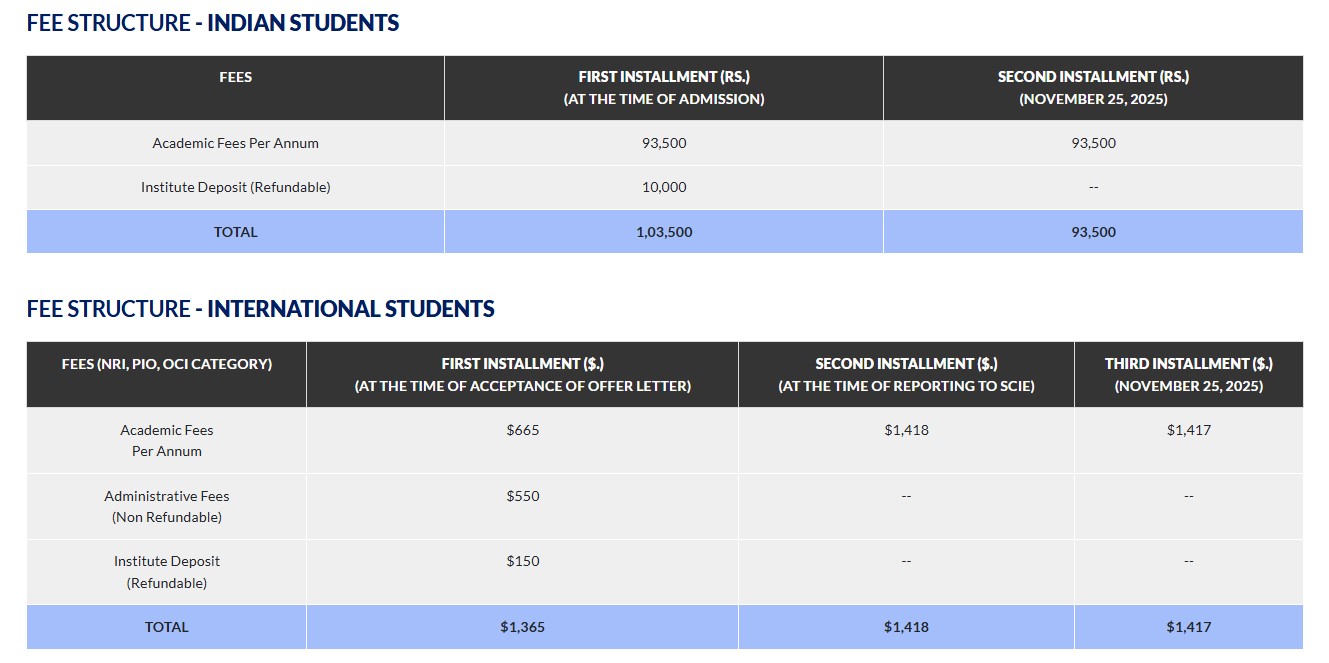Click the Fee Structure International Students heading

260,309
